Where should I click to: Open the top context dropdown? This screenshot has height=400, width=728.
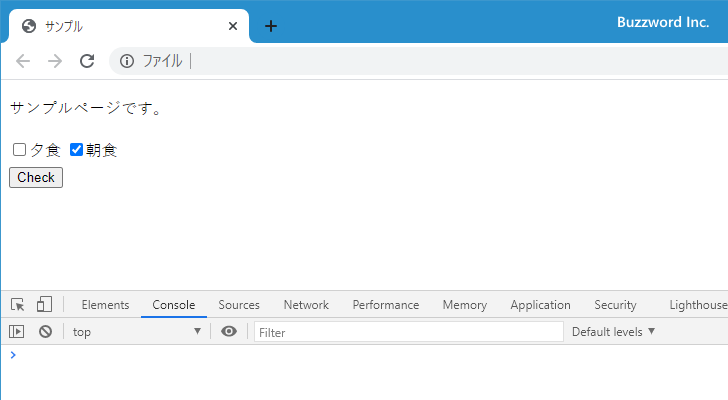pos(137,332)
